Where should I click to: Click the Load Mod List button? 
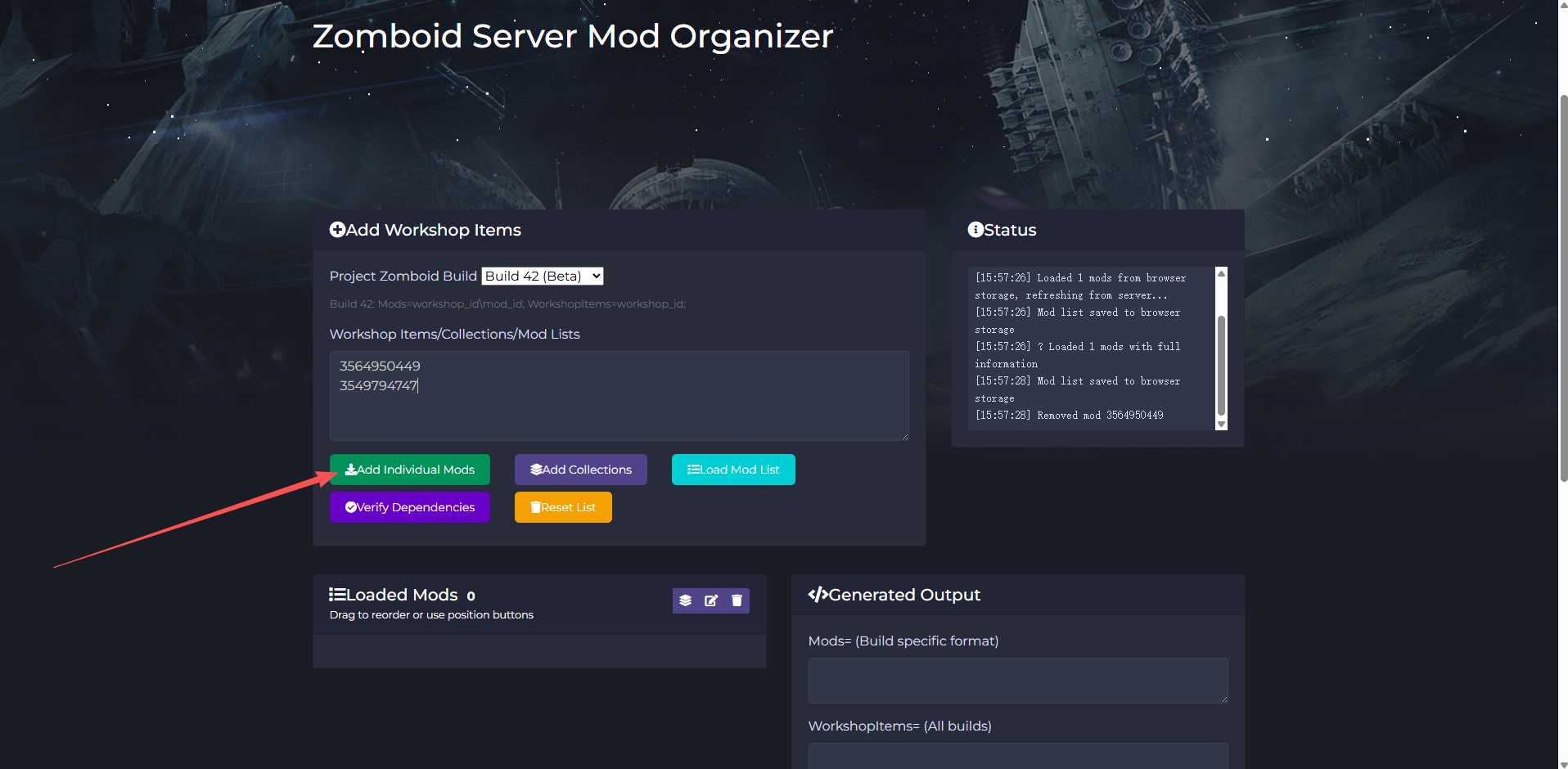click(733, 470)
